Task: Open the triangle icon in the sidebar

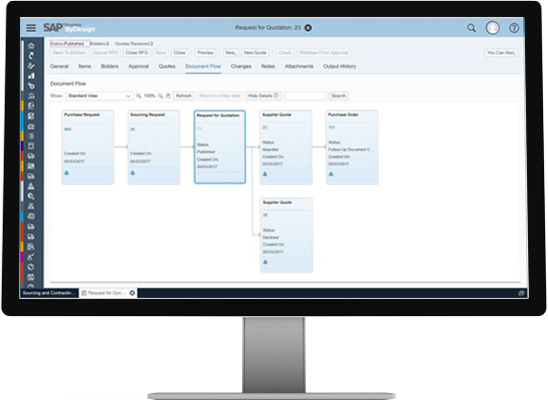Action: [31, 186]
